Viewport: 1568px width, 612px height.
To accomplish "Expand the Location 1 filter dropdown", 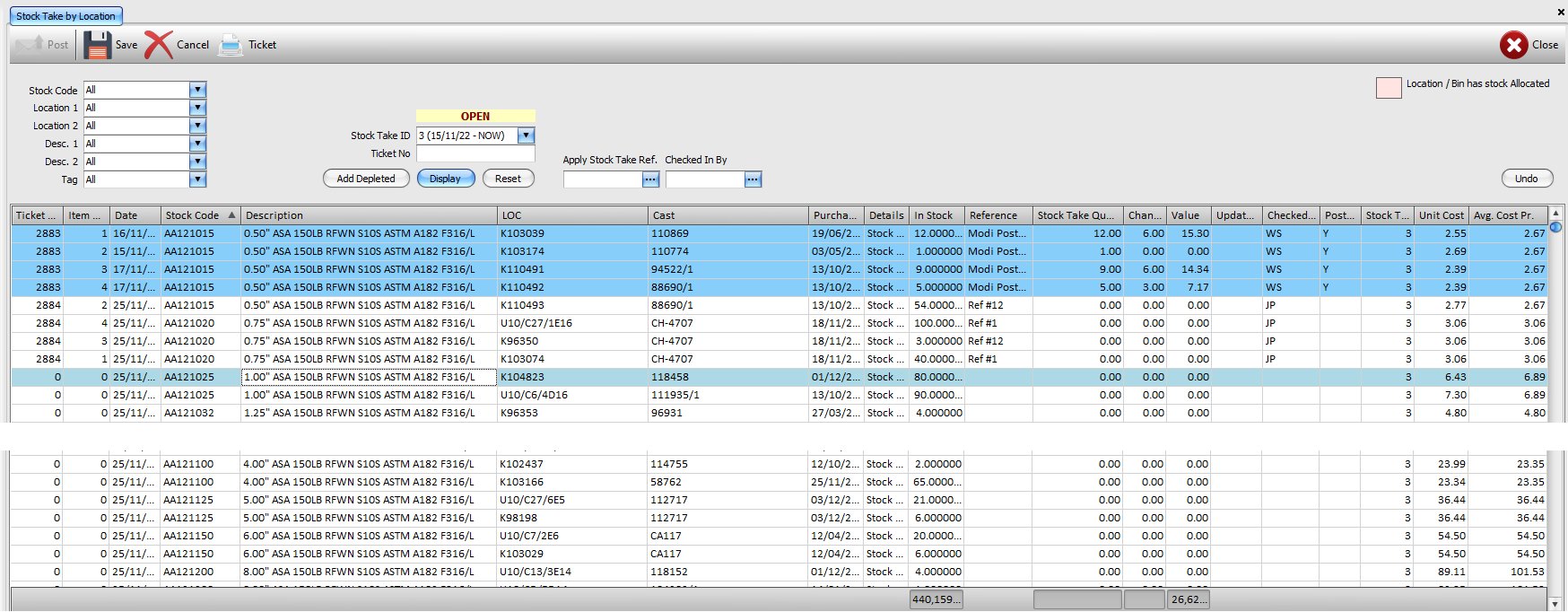I will [x=198, y=108].
